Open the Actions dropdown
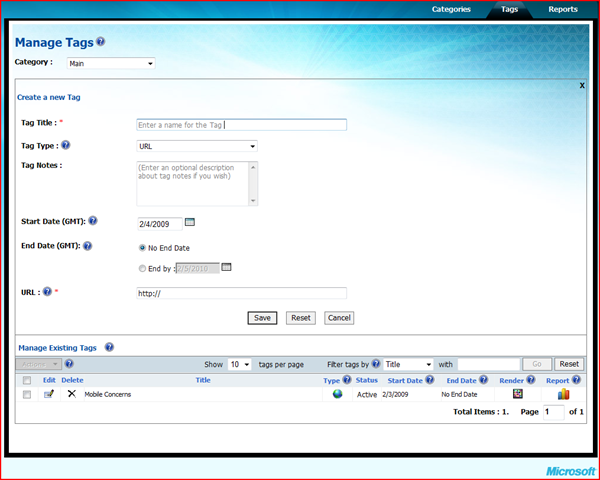The width and height of the screenshot is (600, 480). pyautogui.click(x=38, y=364)
